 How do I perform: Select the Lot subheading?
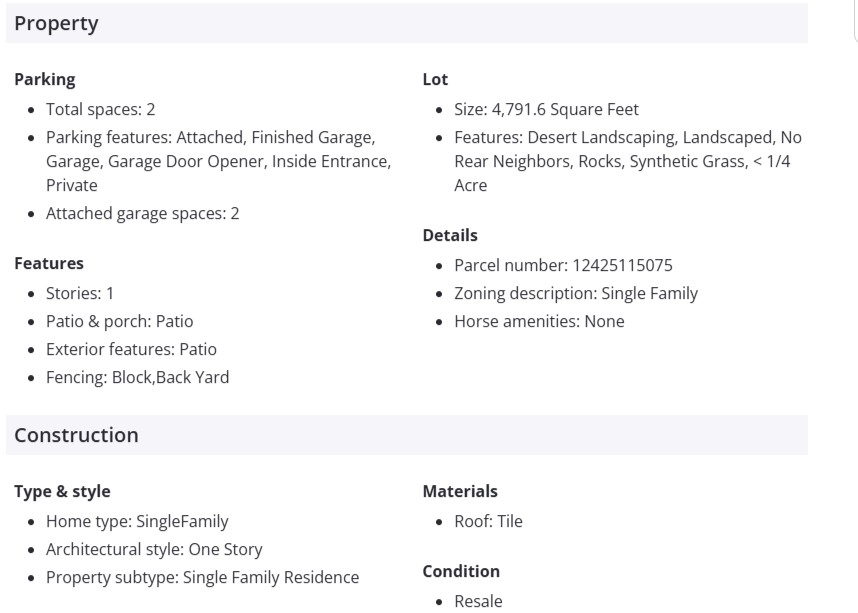click(x=435, y=79)
